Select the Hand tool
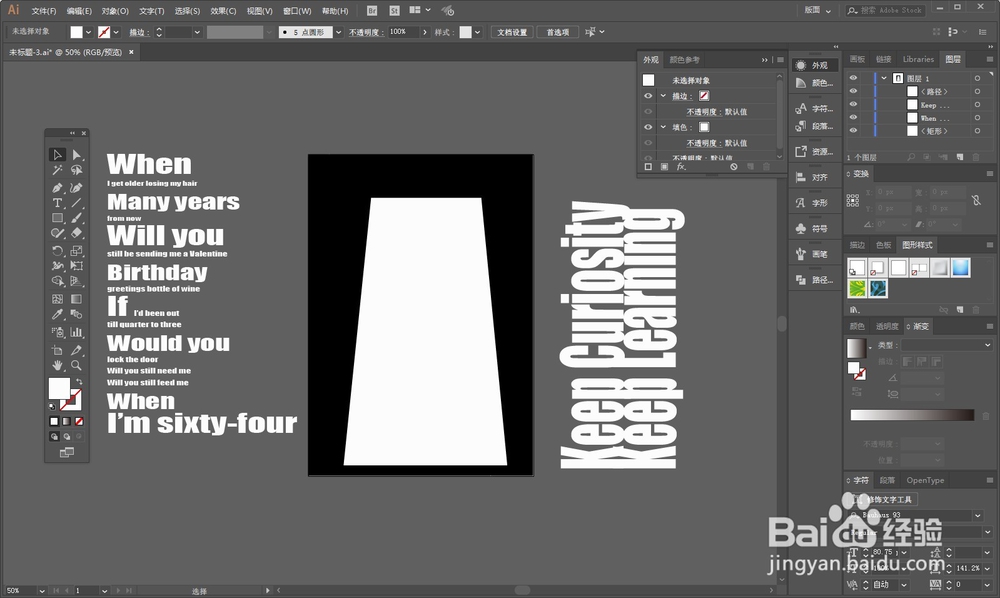Viewport: 1000px width, 598px height. coord(57,365)
